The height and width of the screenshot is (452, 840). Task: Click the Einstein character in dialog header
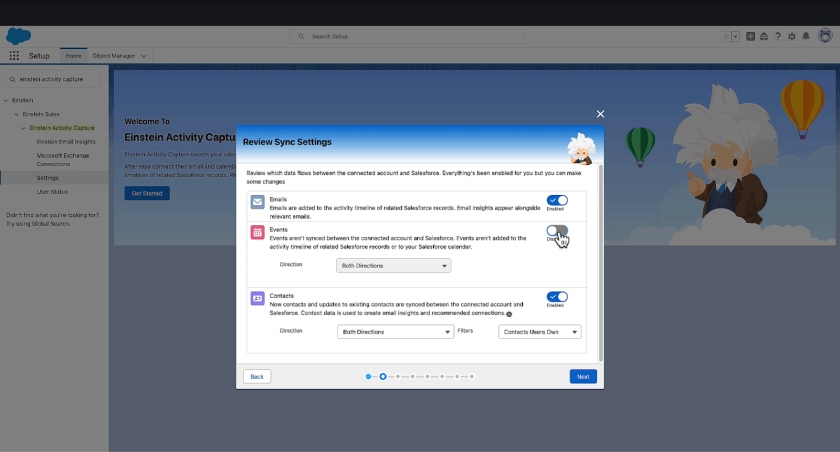(581, 148)
